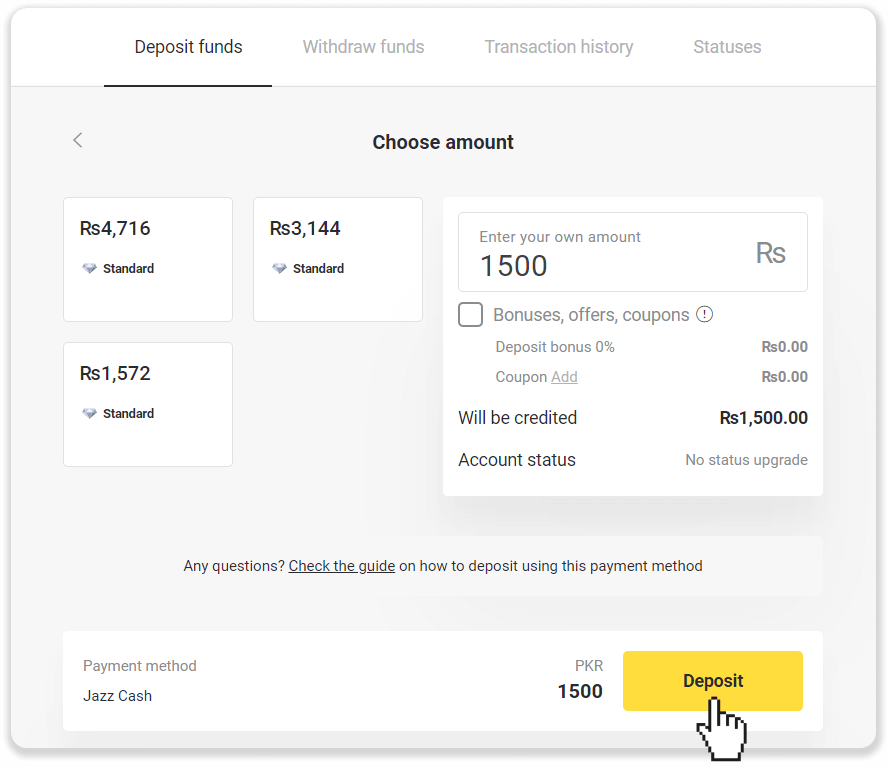
Task: Open the Withdraw funds tab
Action: (363, 47)
